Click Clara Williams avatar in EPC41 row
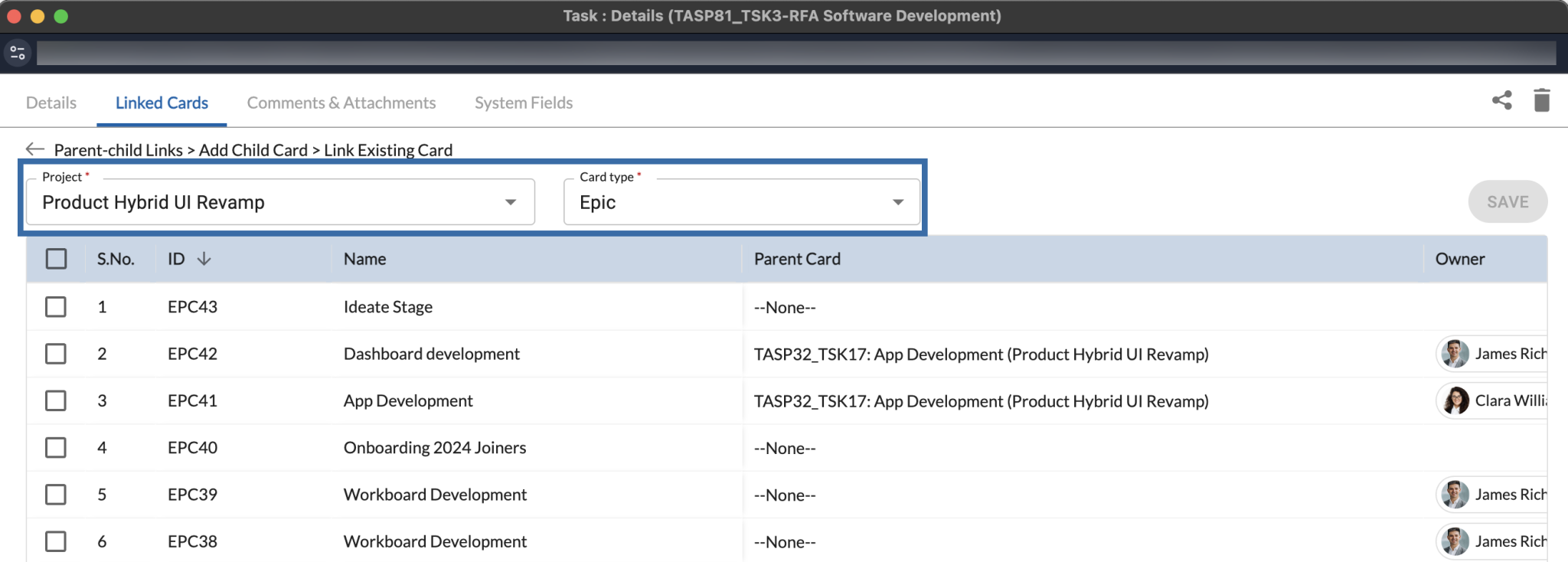Image resolution: width=1568 pixels, height=562 pixels. pyautogui.click(x=1455, y=400)
